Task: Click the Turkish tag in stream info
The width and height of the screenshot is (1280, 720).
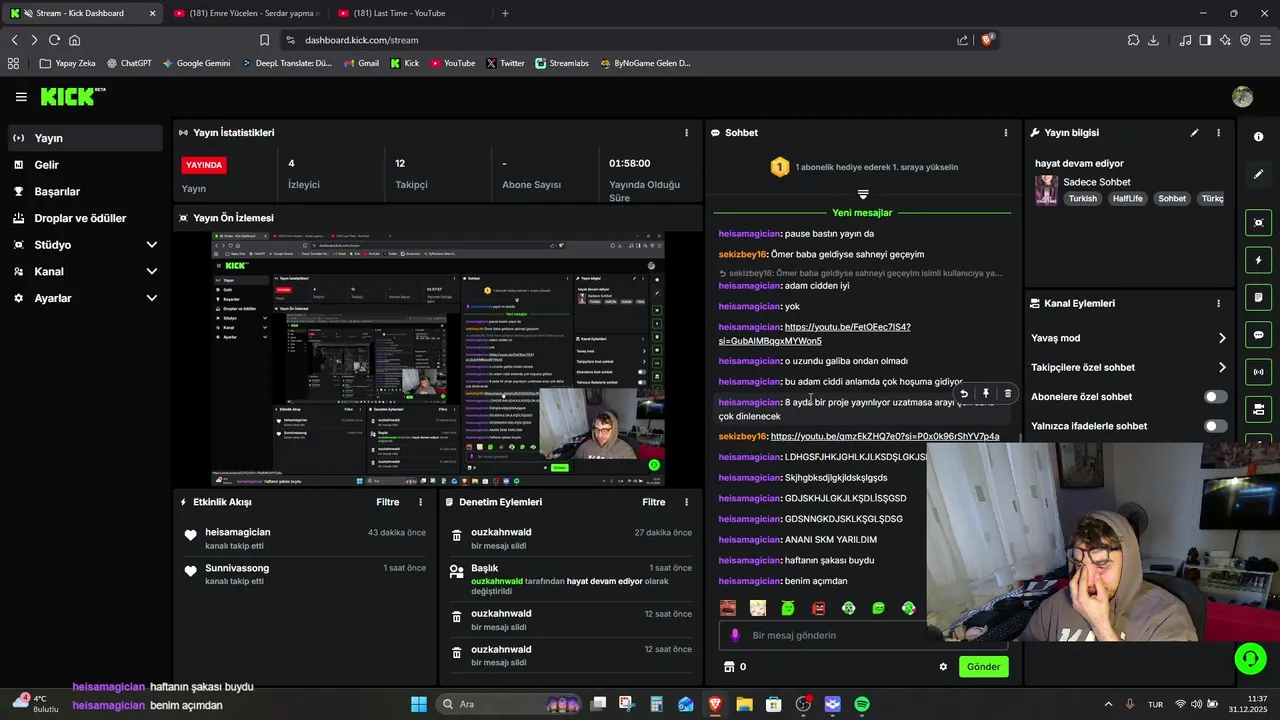Action: tap(1083, 198)
